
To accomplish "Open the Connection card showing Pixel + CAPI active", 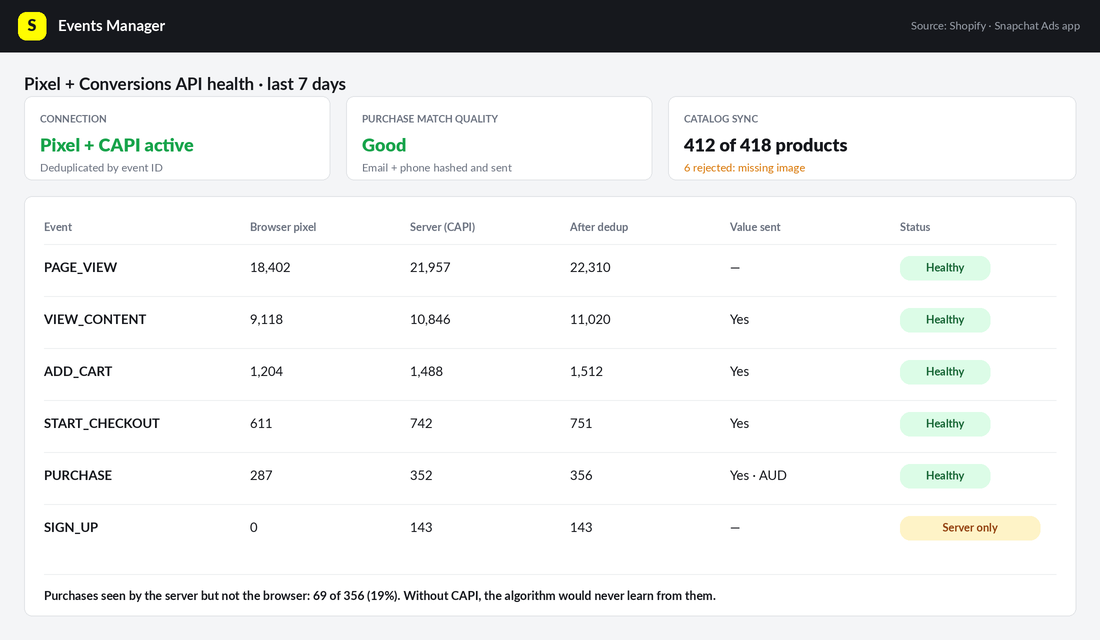I will pos(177,138).
